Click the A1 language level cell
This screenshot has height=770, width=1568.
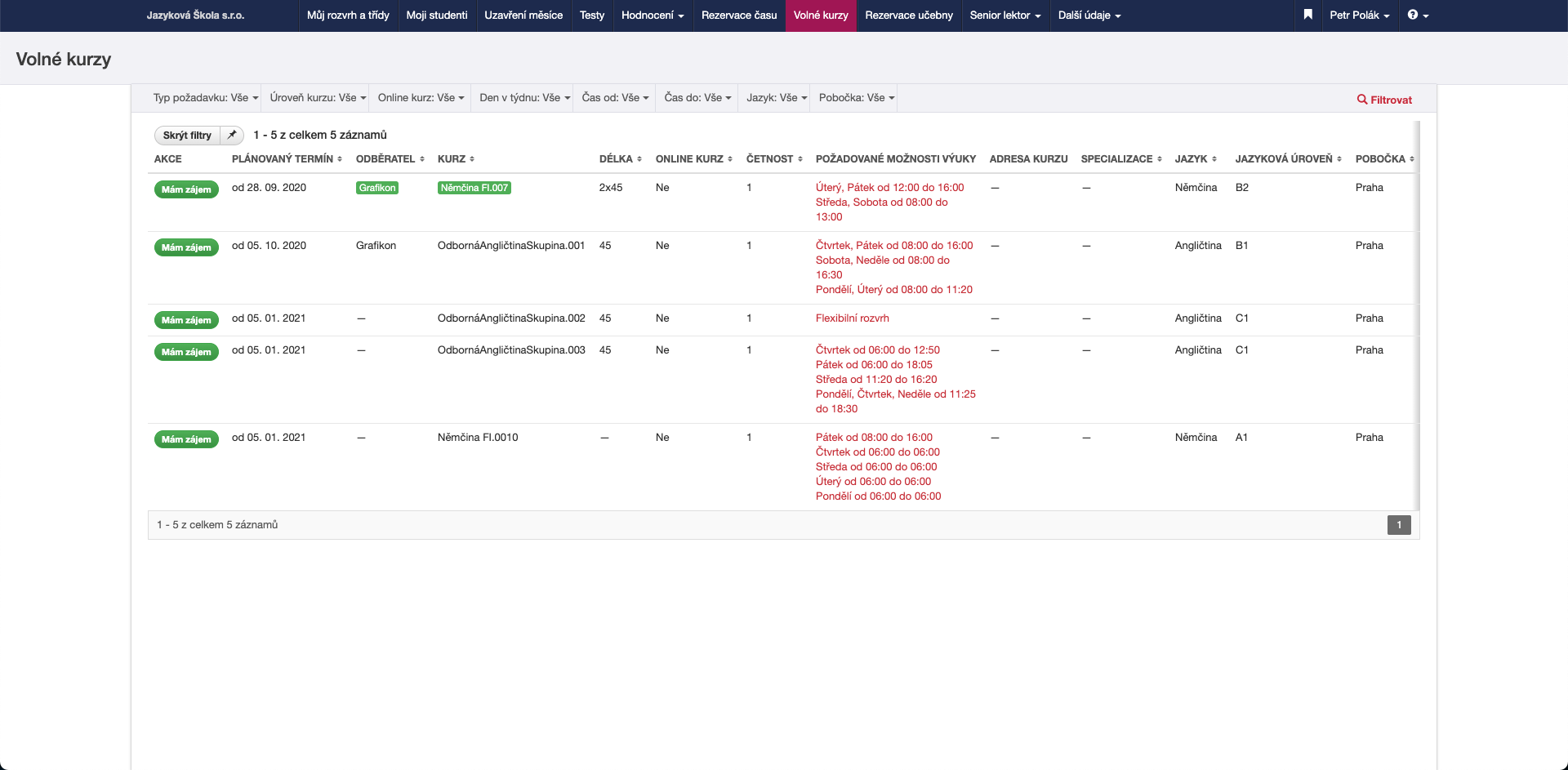click(1241, 437)
